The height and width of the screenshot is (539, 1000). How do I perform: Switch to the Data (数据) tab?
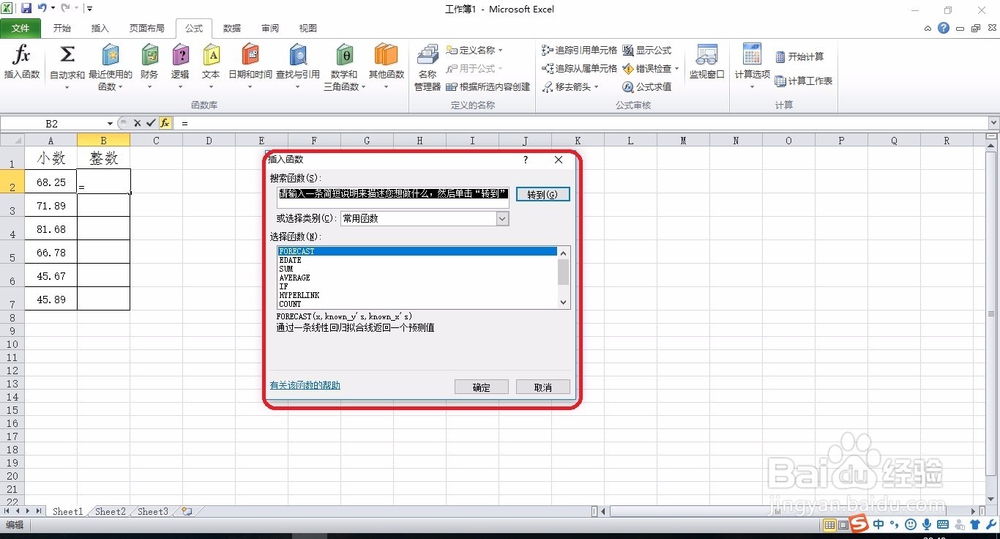232,28
